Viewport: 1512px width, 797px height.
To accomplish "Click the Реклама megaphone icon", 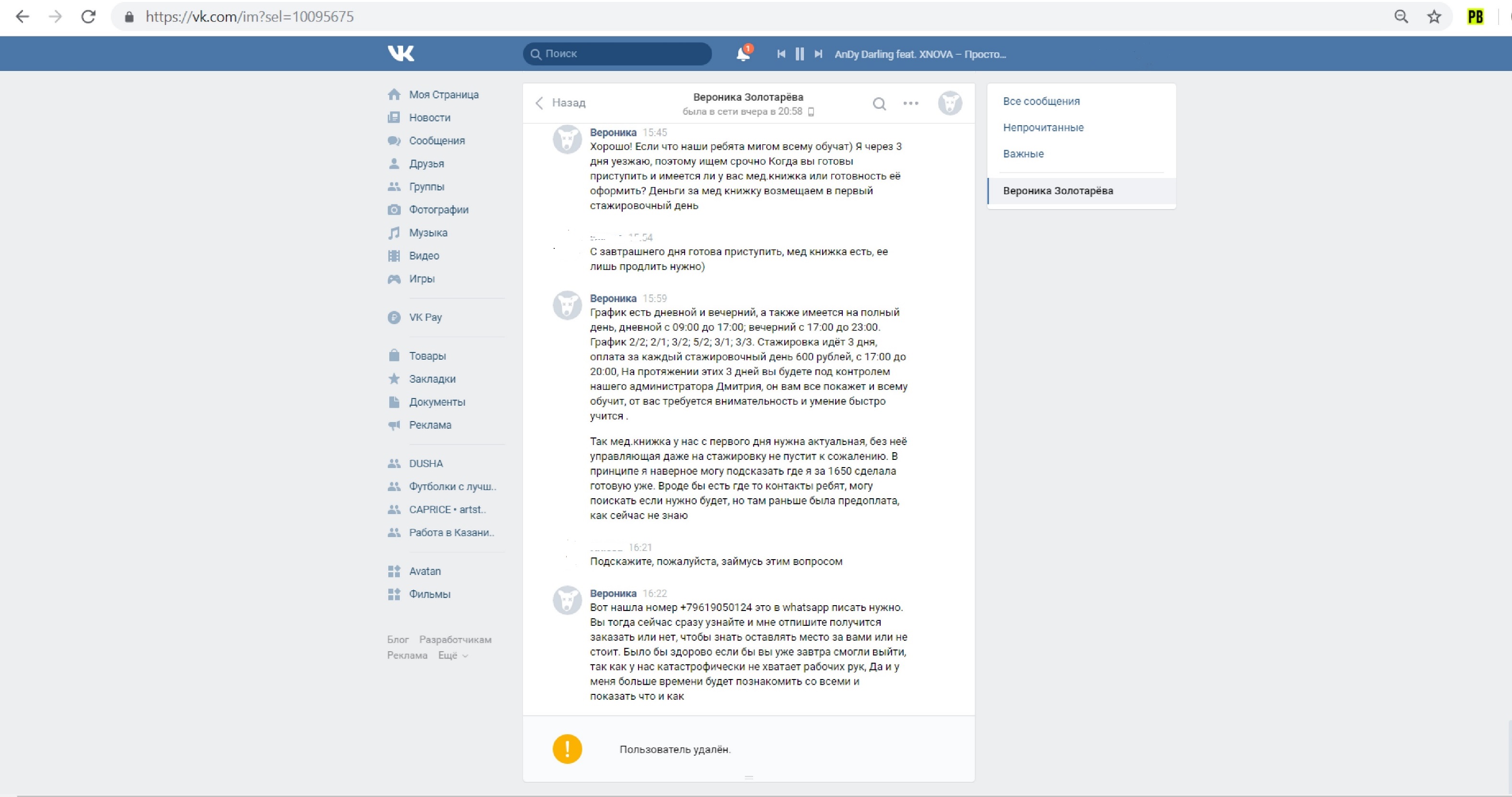I will (394, 425).
